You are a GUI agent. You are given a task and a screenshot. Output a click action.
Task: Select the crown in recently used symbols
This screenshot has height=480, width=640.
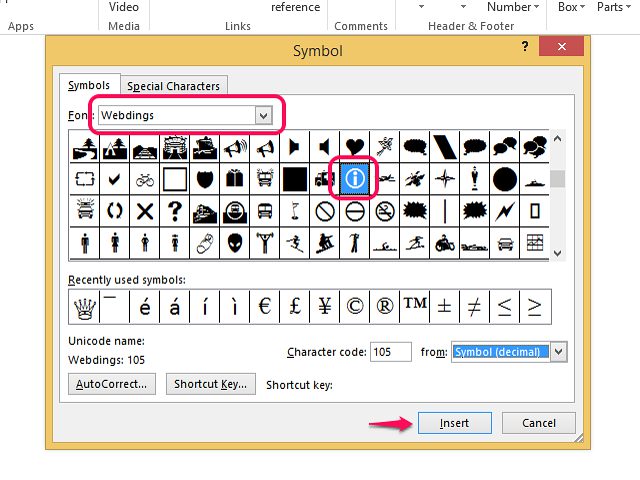click(84, 307)
